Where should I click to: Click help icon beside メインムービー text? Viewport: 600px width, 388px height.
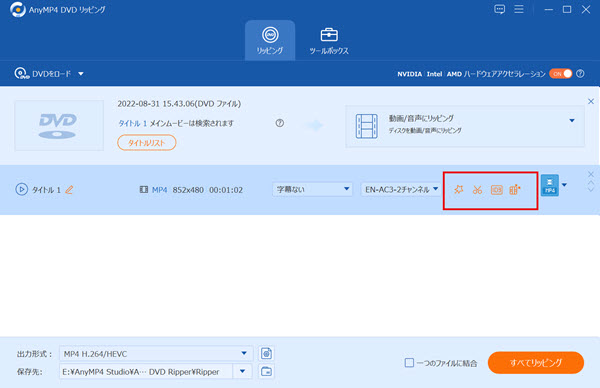(x=280, y=123)
